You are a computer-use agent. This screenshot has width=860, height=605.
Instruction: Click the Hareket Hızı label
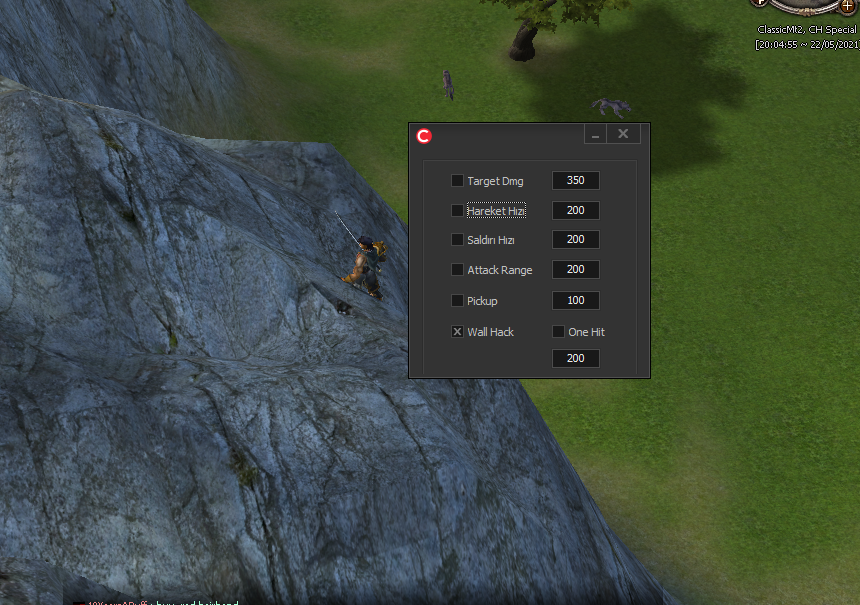pos(496,211)
